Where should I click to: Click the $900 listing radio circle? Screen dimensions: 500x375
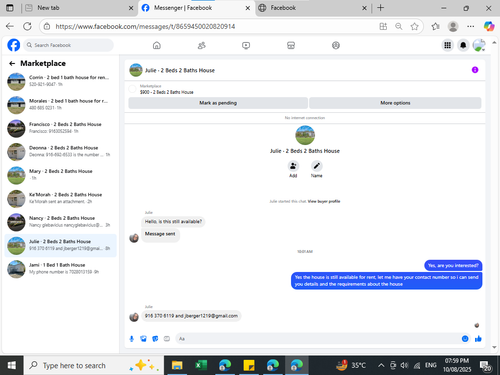[132, 89]
